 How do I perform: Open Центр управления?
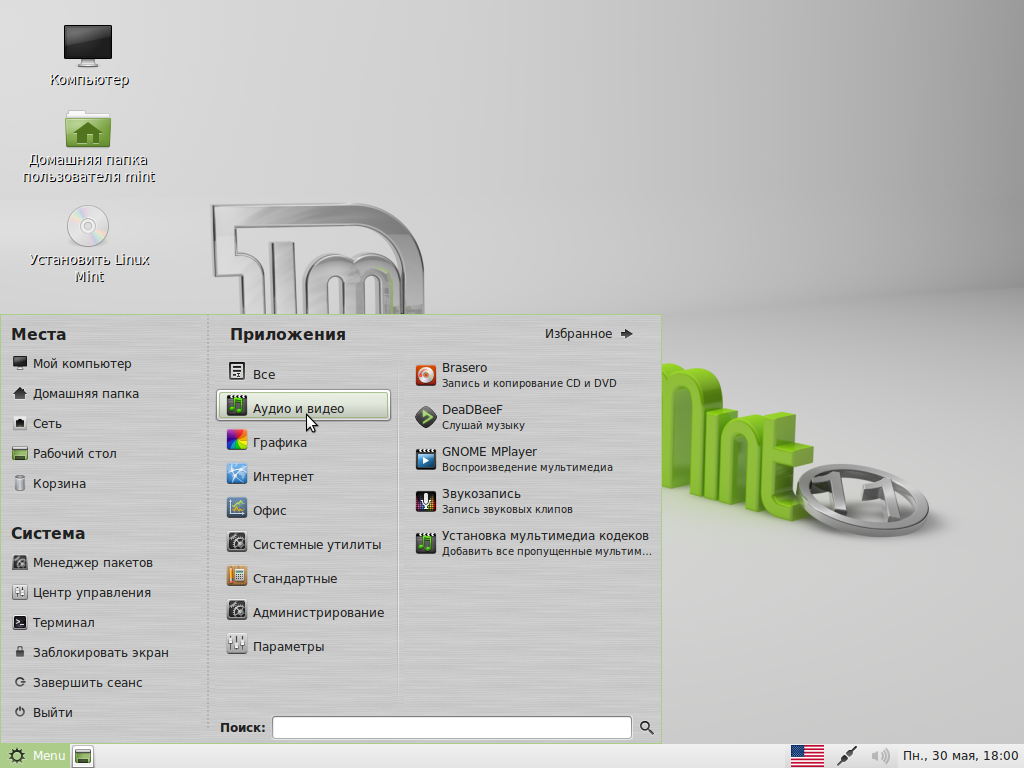point(82,592)
